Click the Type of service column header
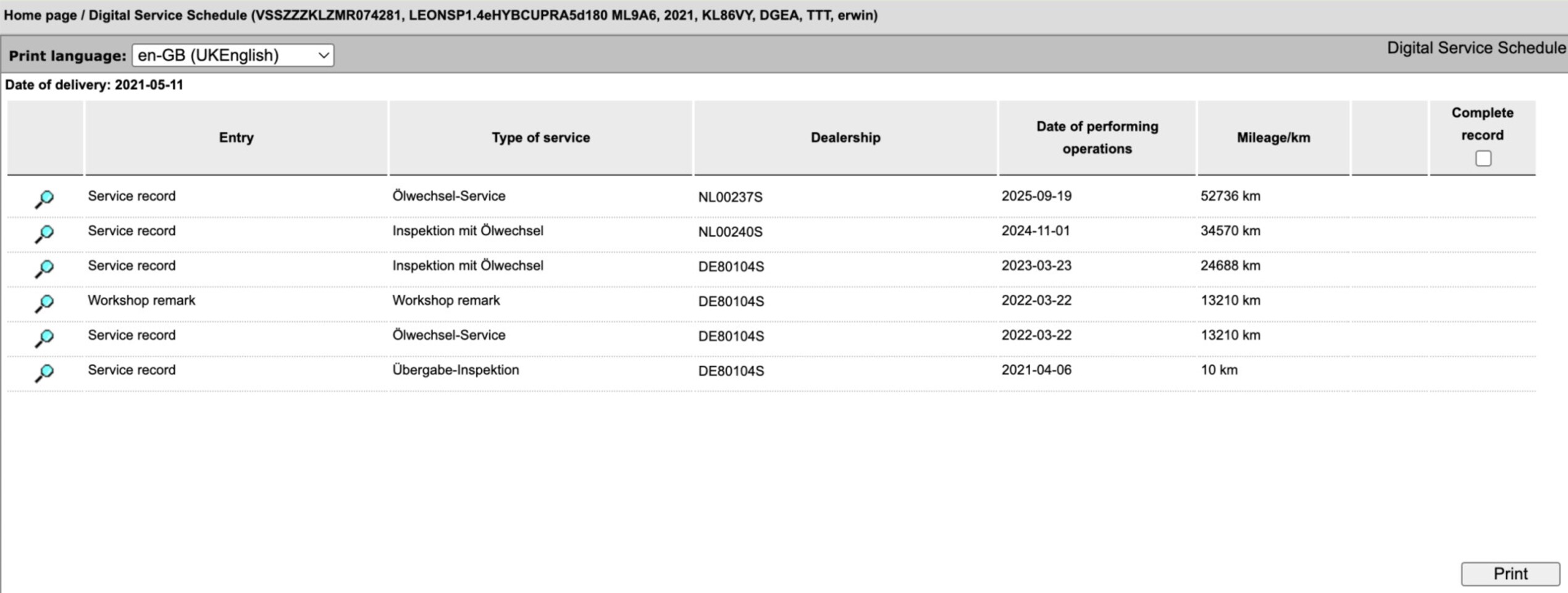1568x593 pixels. 540,138
